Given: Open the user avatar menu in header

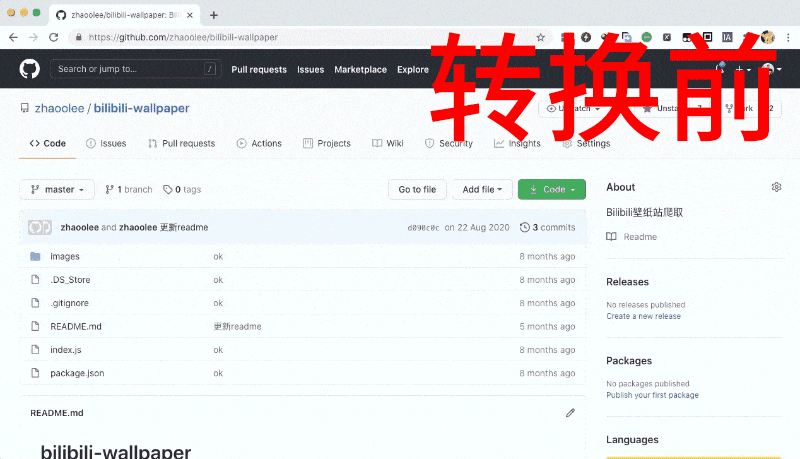Looking at the screenshot, I should tap(771, 69).
